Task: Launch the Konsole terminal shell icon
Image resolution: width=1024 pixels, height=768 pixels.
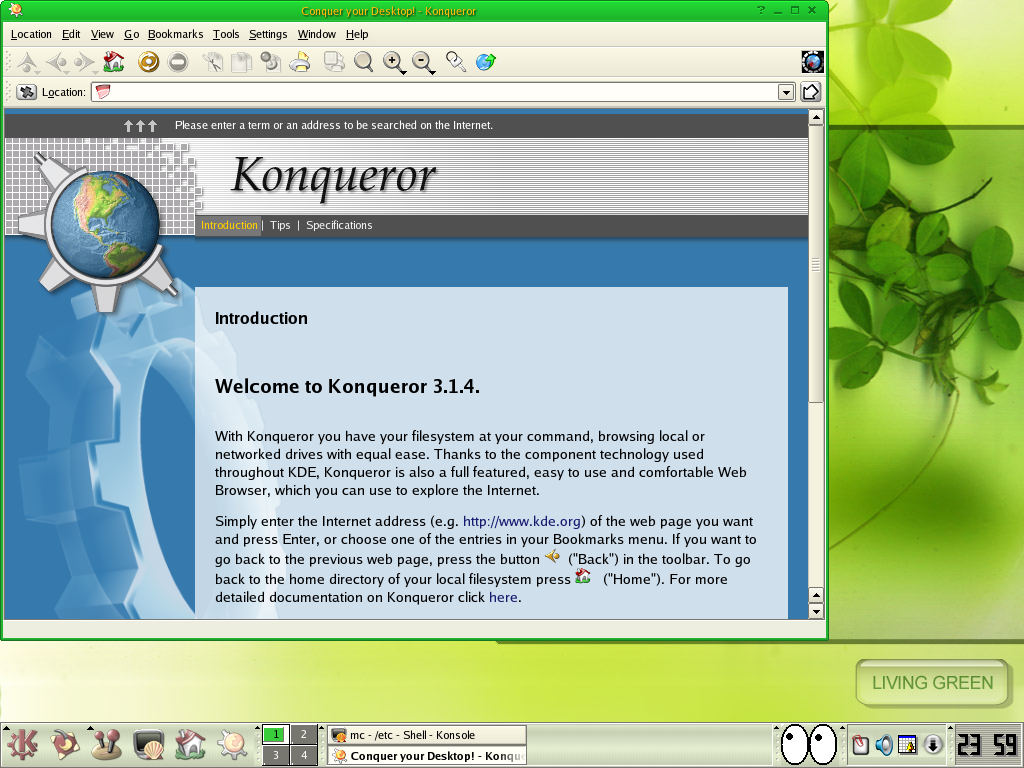Action: tap(148, 744)
